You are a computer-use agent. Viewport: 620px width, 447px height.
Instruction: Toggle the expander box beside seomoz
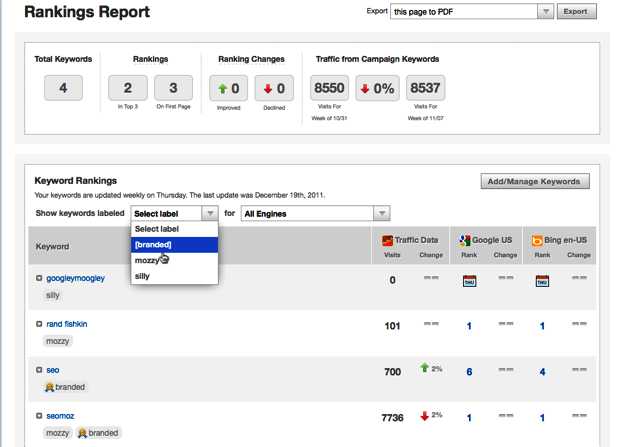click(x=39, y=416)
